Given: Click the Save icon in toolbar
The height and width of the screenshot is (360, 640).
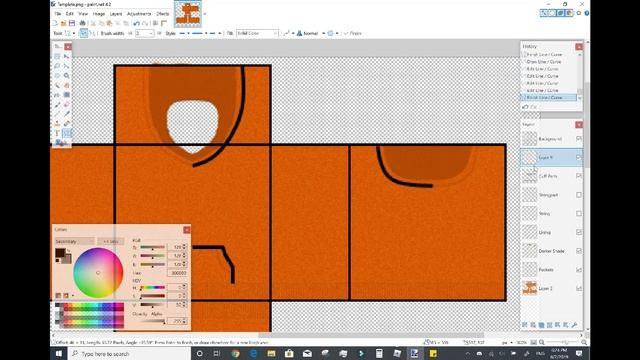Looking at the screenshot, I should pyautogui.click(x=72, y=23).
